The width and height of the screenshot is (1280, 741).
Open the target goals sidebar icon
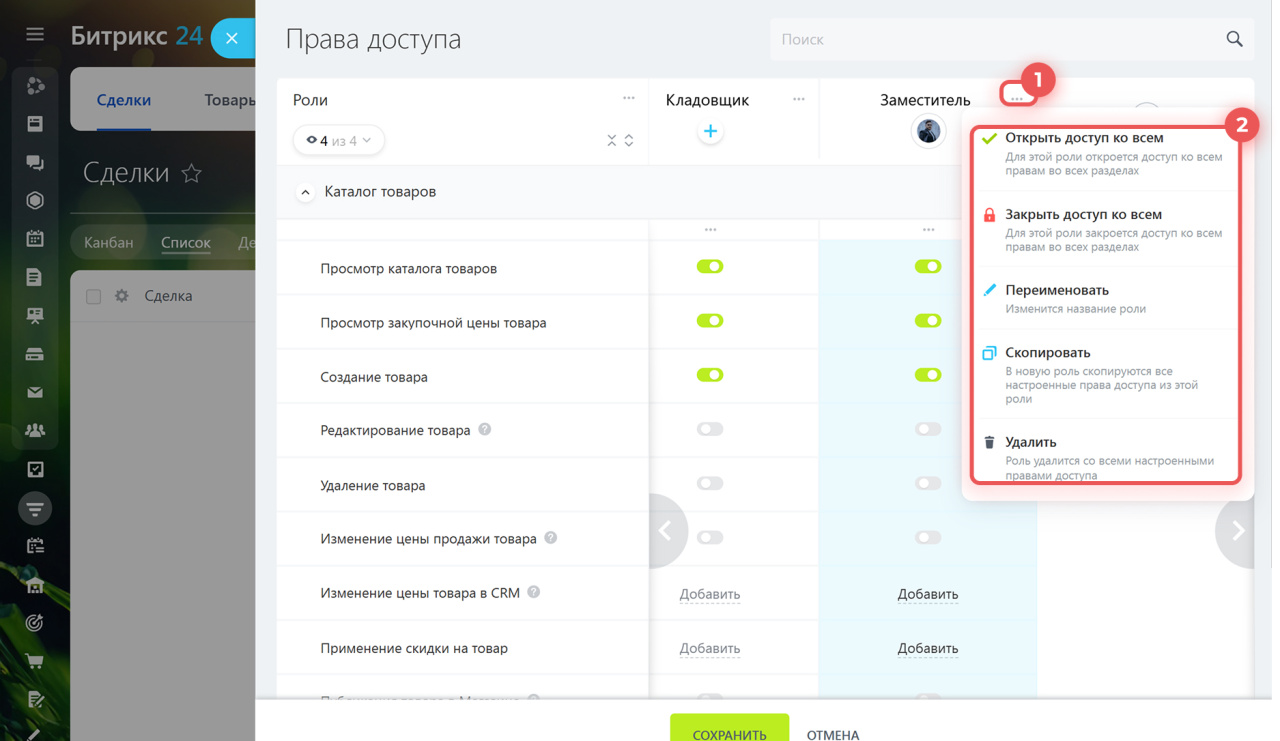pyautogui.click(x=35, y=623)
